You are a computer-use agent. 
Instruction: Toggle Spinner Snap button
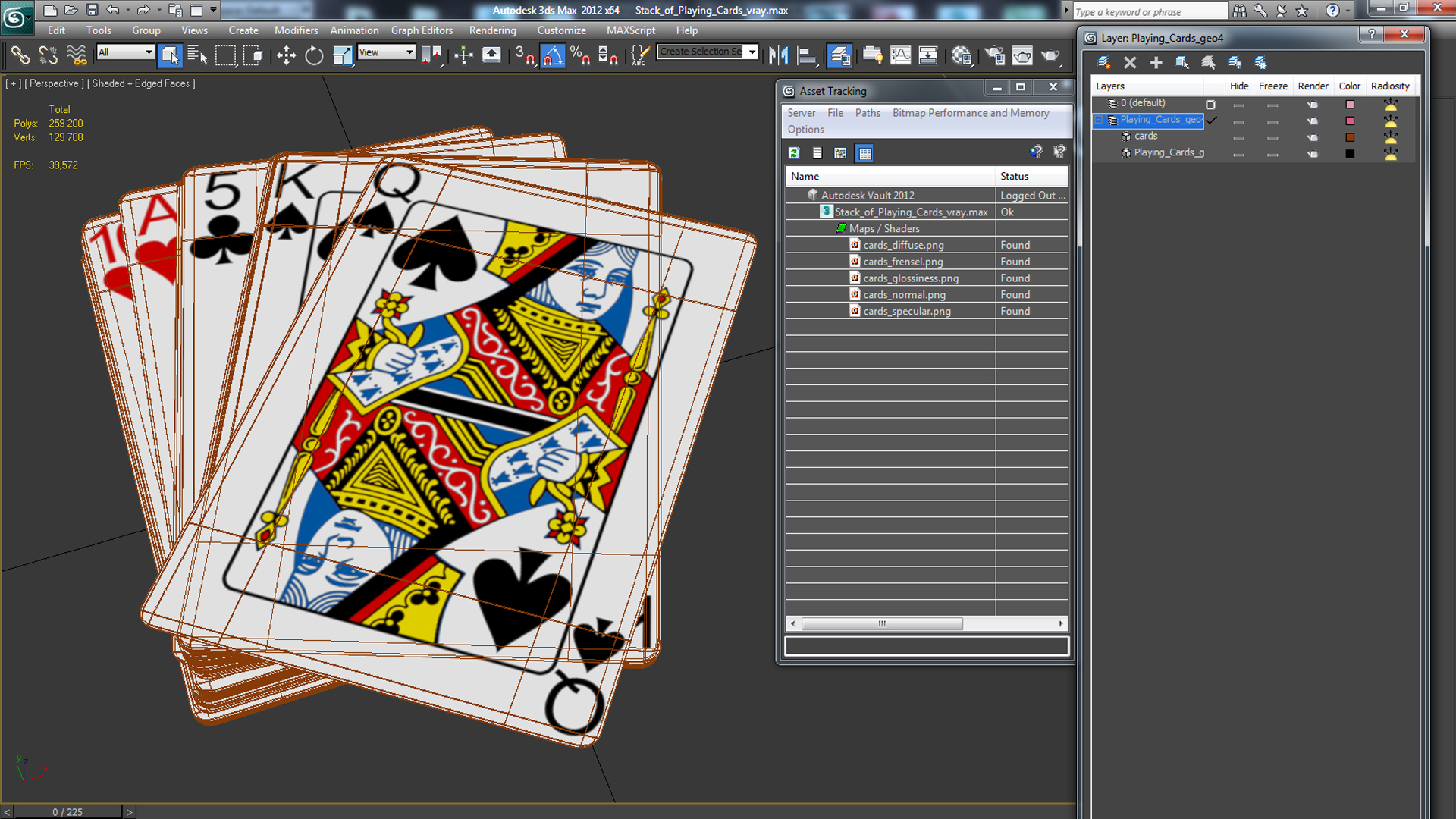(609, 55)
